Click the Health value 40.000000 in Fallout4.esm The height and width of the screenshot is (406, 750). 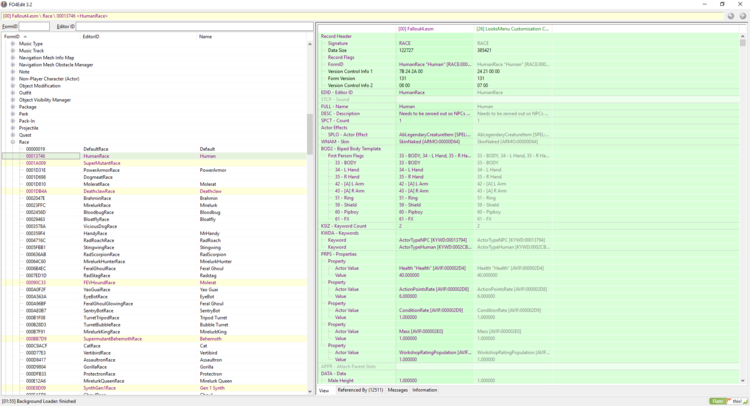(408, 275)
